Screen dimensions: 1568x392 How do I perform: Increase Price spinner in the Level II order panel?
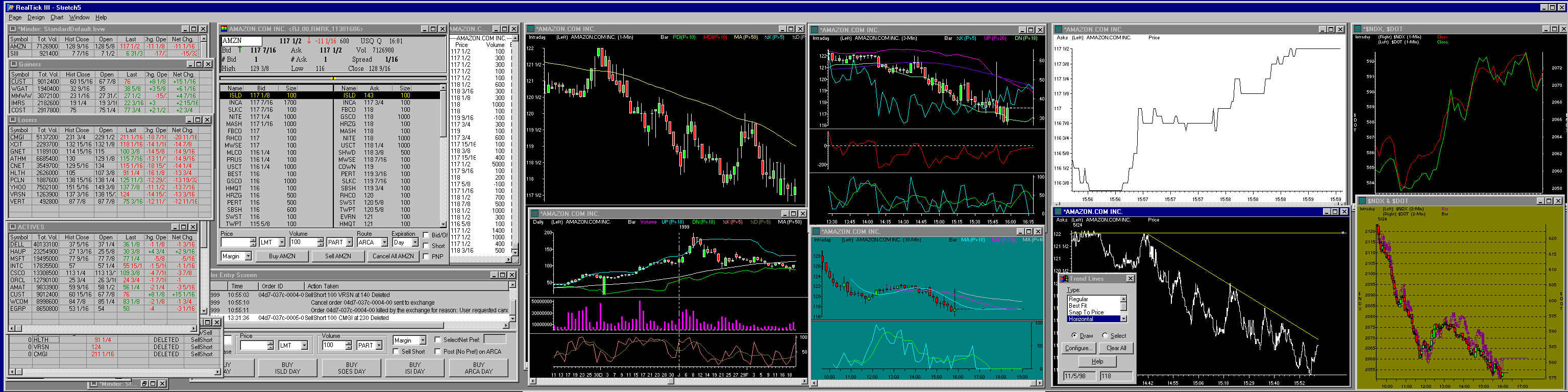coord(253,240)
